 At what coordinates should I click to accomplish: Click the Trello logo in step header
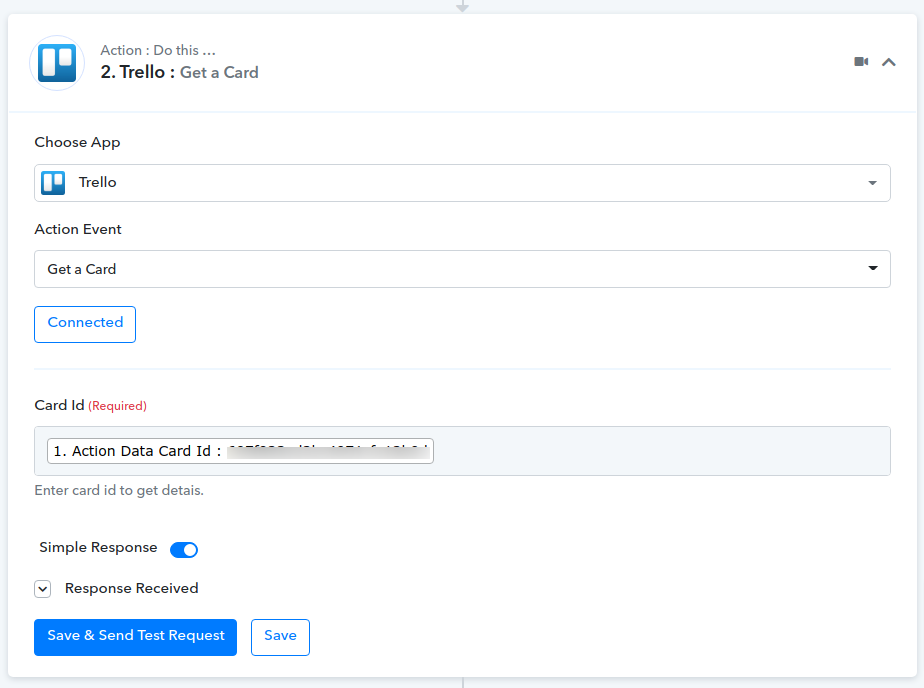coord(57,63)
